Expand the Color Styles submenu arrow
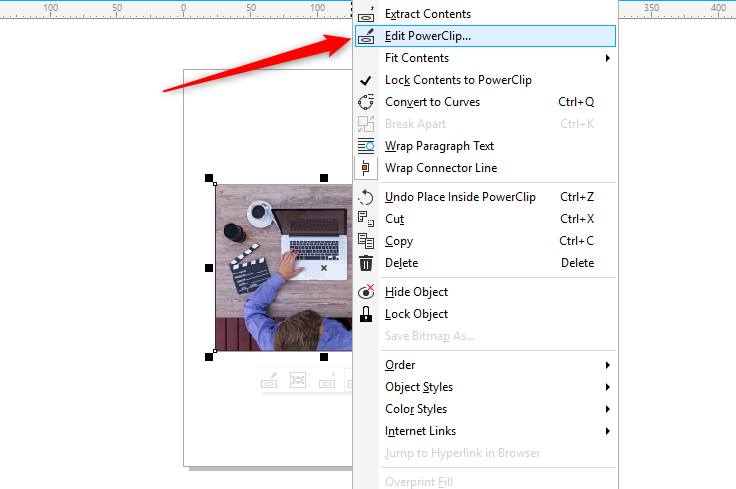Viewport: 736px width, 489px height. point(608,409)
